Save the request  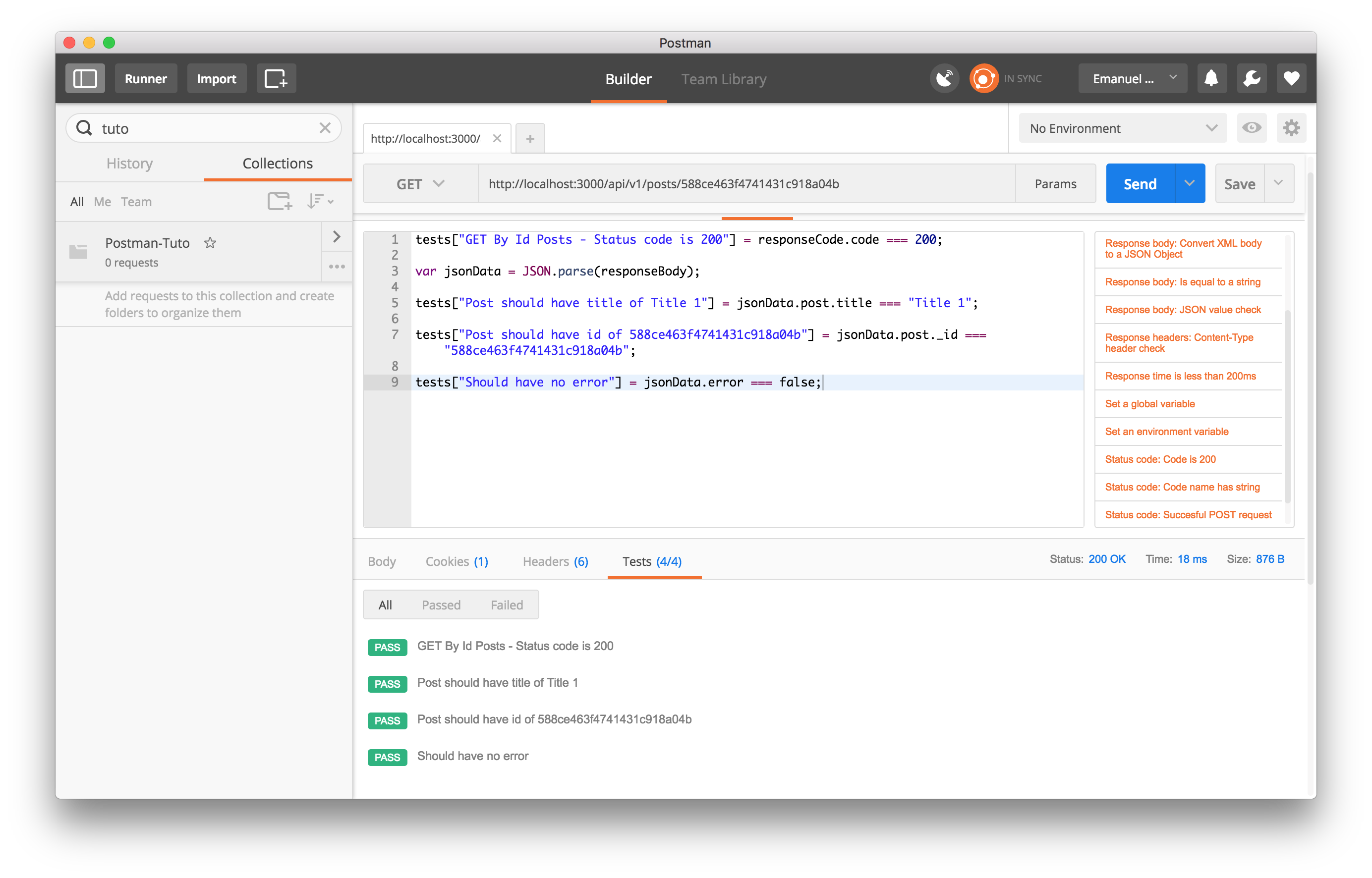1240,184
